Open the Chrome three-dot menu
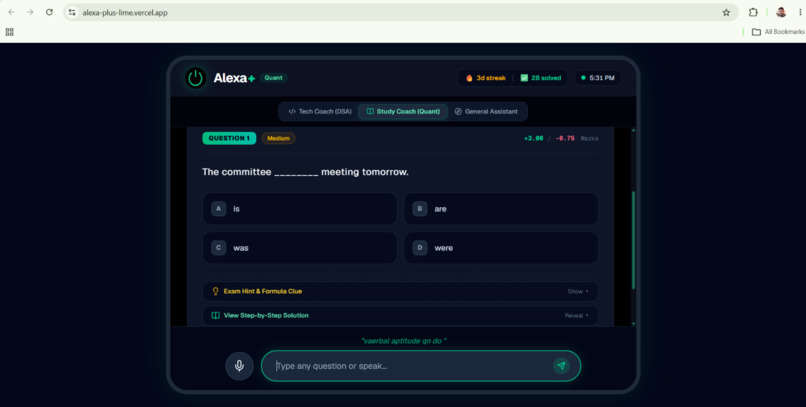806x407 pixels. point(800,12)
